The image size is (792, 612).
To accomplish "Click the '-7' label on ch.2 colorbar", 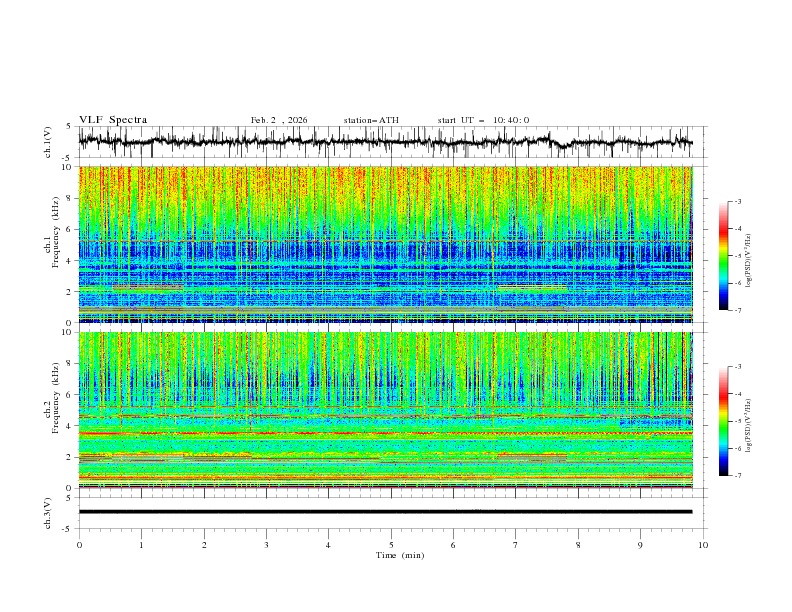I will tap(738, 476).
